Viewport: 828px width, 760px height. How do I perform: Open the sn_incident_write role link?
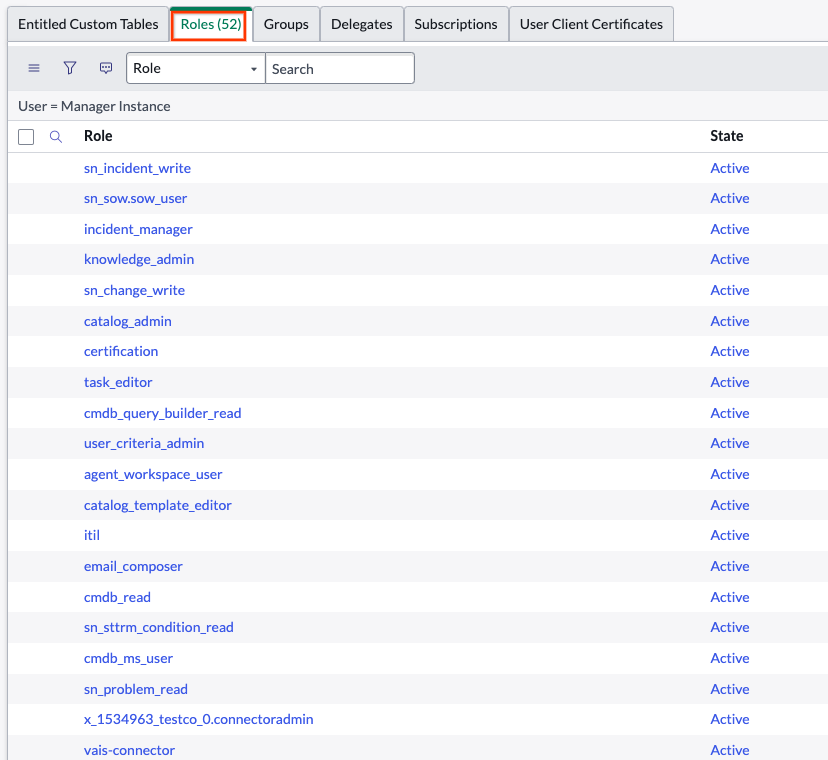point(137,168)
